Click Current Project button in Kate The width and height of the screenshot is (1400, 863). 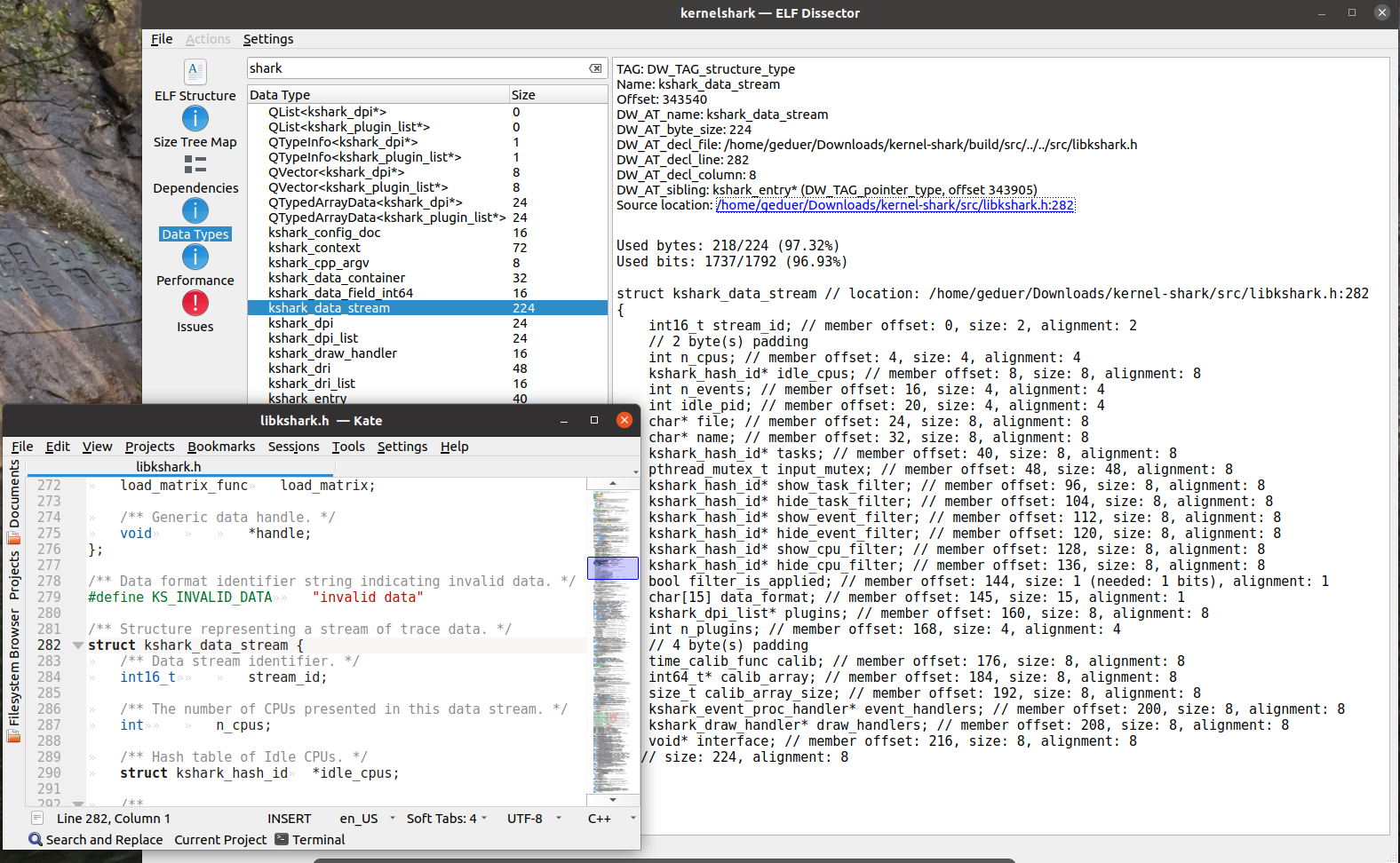(x=220, y=839)
